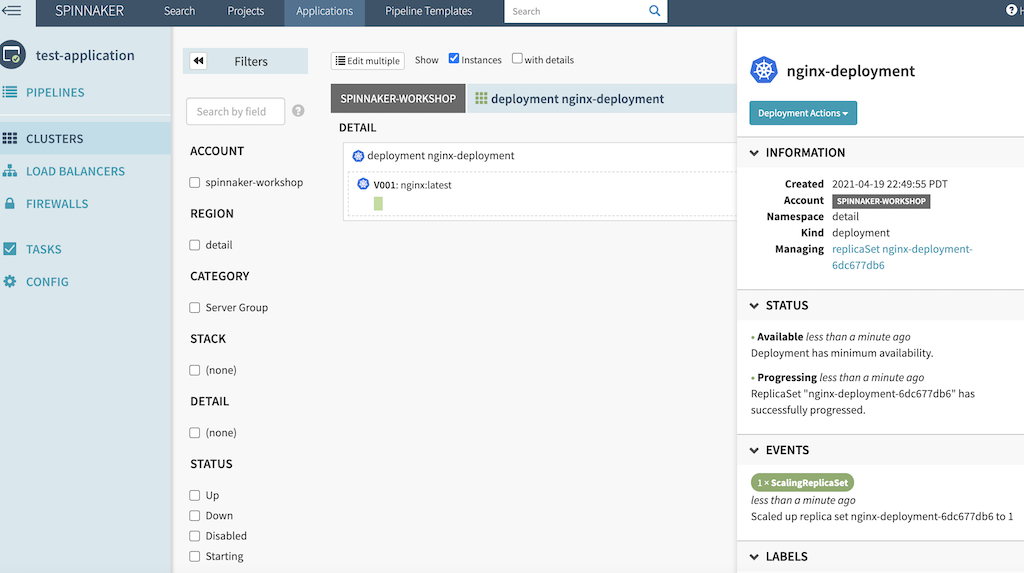This screenshot has height=573, width=1024.
Task: Select the green instance square under V001
Action: [x=378, y=204]
